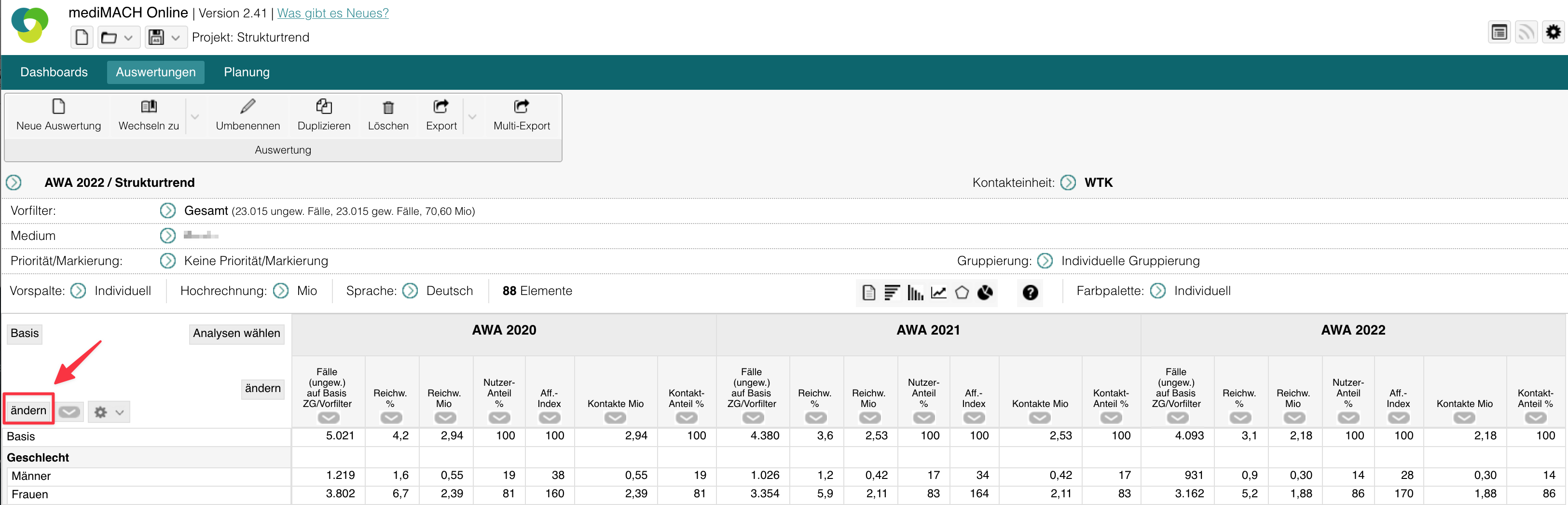This screenshot has height=505, width=1568.
Task: Open AWA 2020 Fälle (ungew.) column menu
Action: click(x=329, y=418)
